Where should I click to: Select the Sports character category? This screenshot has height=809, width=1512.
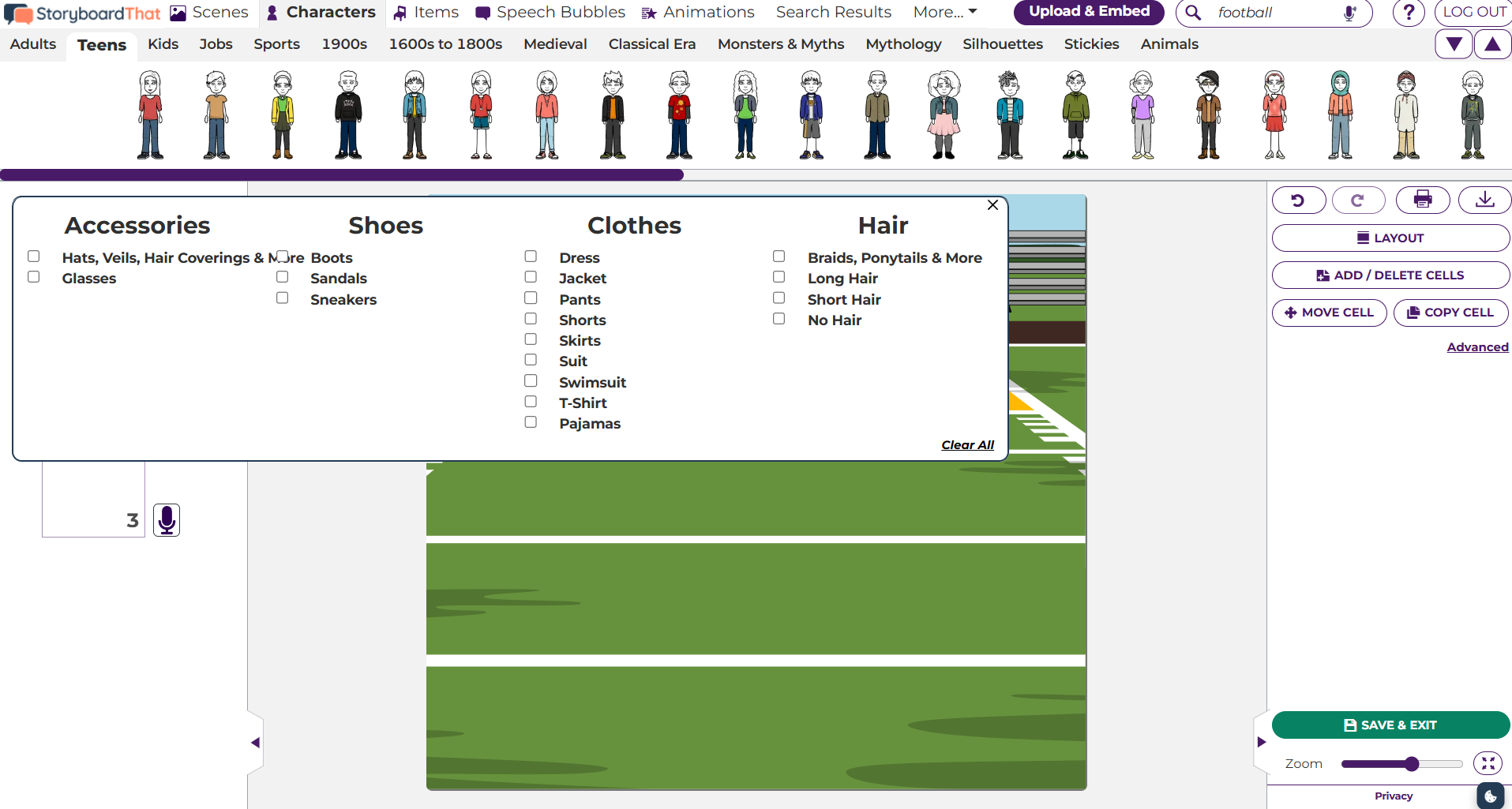tap(276, 44)
